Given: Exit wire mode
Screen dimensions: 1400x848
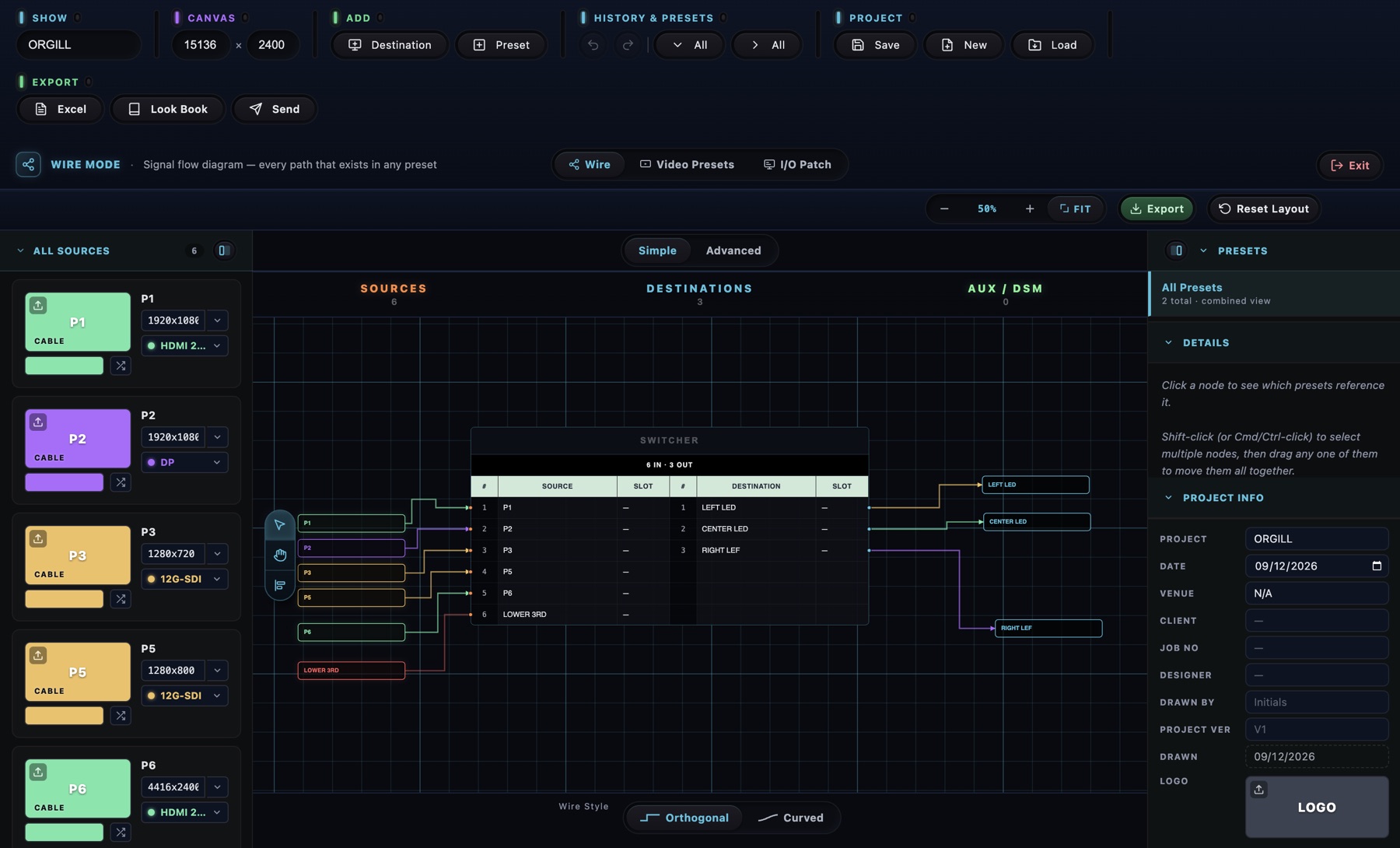Looking at the screenshot, I should click(x=1349, y=166).
